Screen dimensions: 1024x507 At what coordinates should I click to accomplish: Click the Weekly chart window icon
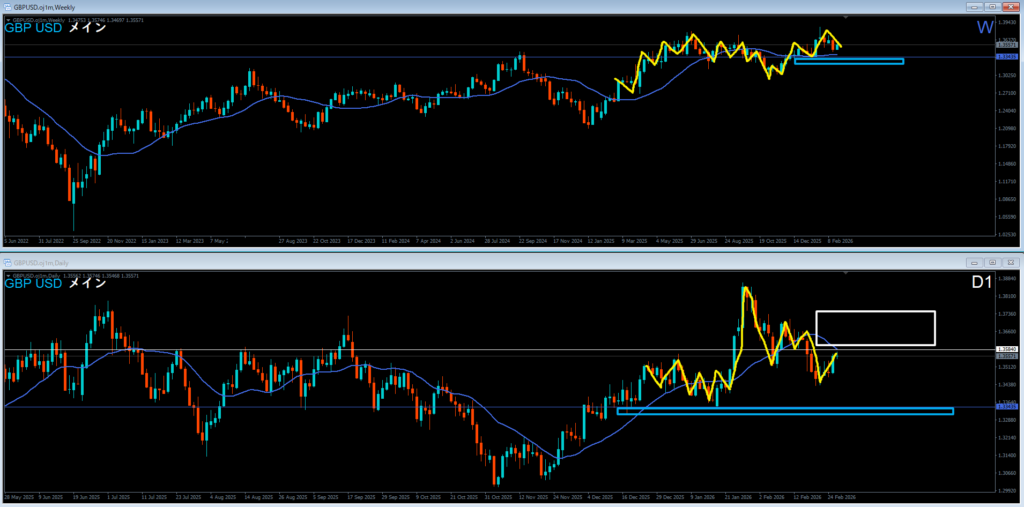pos(7,6)
